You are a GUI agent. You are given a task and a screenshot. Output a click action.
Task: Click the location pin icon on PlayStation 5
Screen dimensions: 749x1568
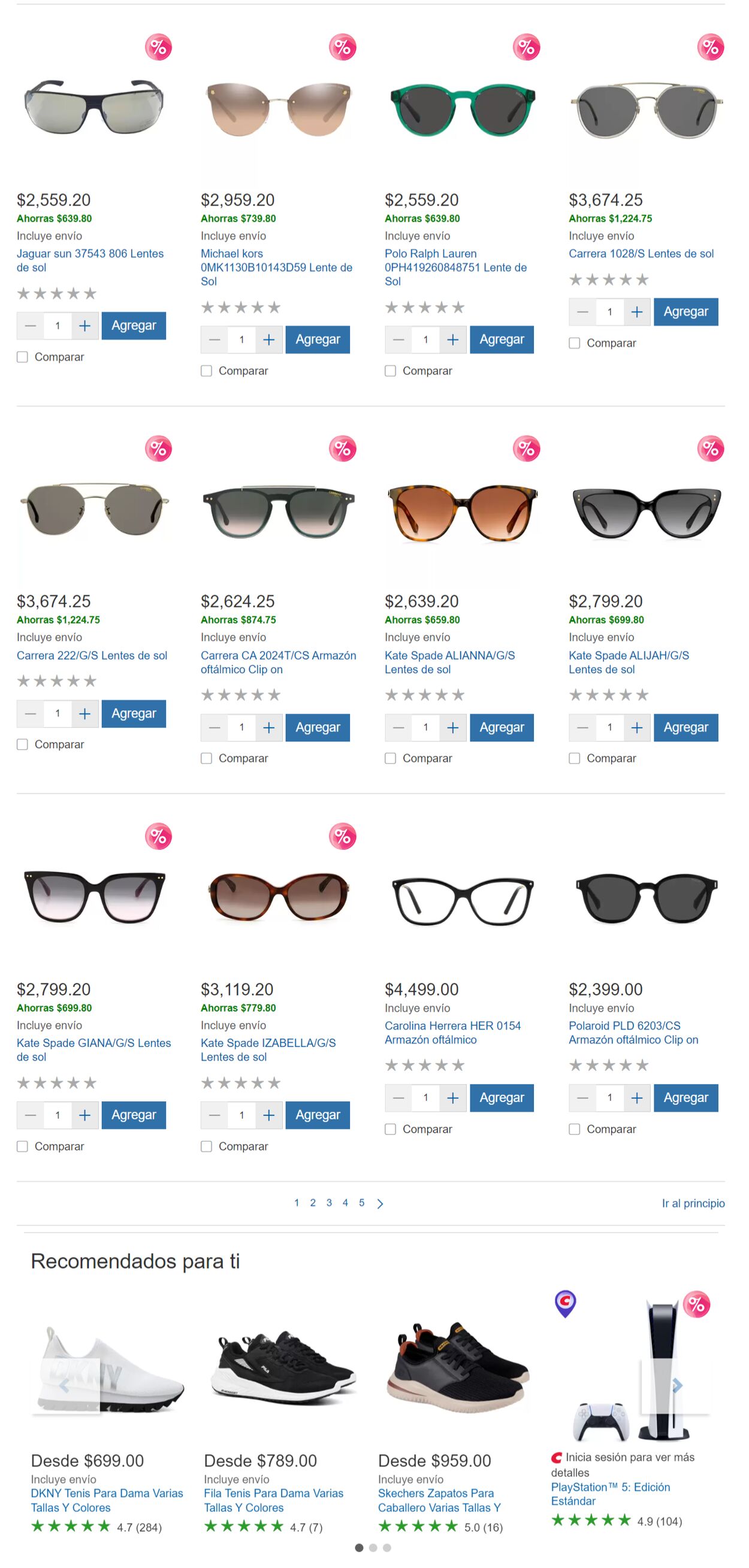pos(565,1303)
